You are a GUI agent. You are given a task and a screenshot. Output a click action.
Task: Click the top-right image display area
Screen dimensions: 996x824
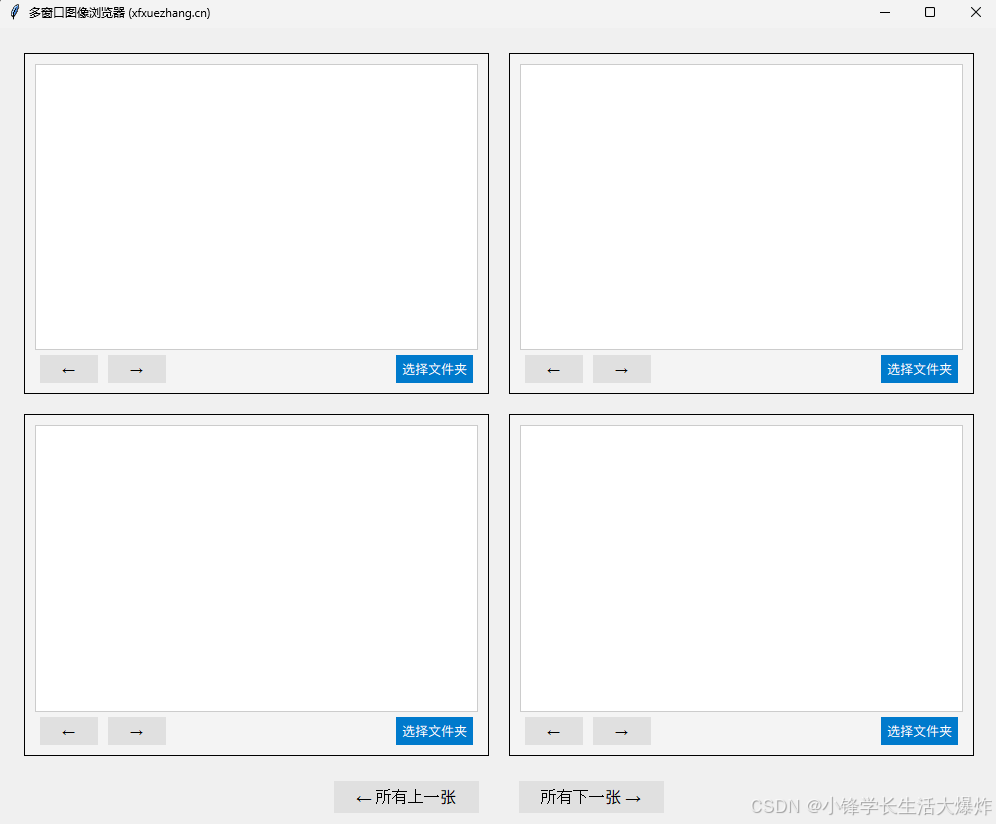coord(741,207)
